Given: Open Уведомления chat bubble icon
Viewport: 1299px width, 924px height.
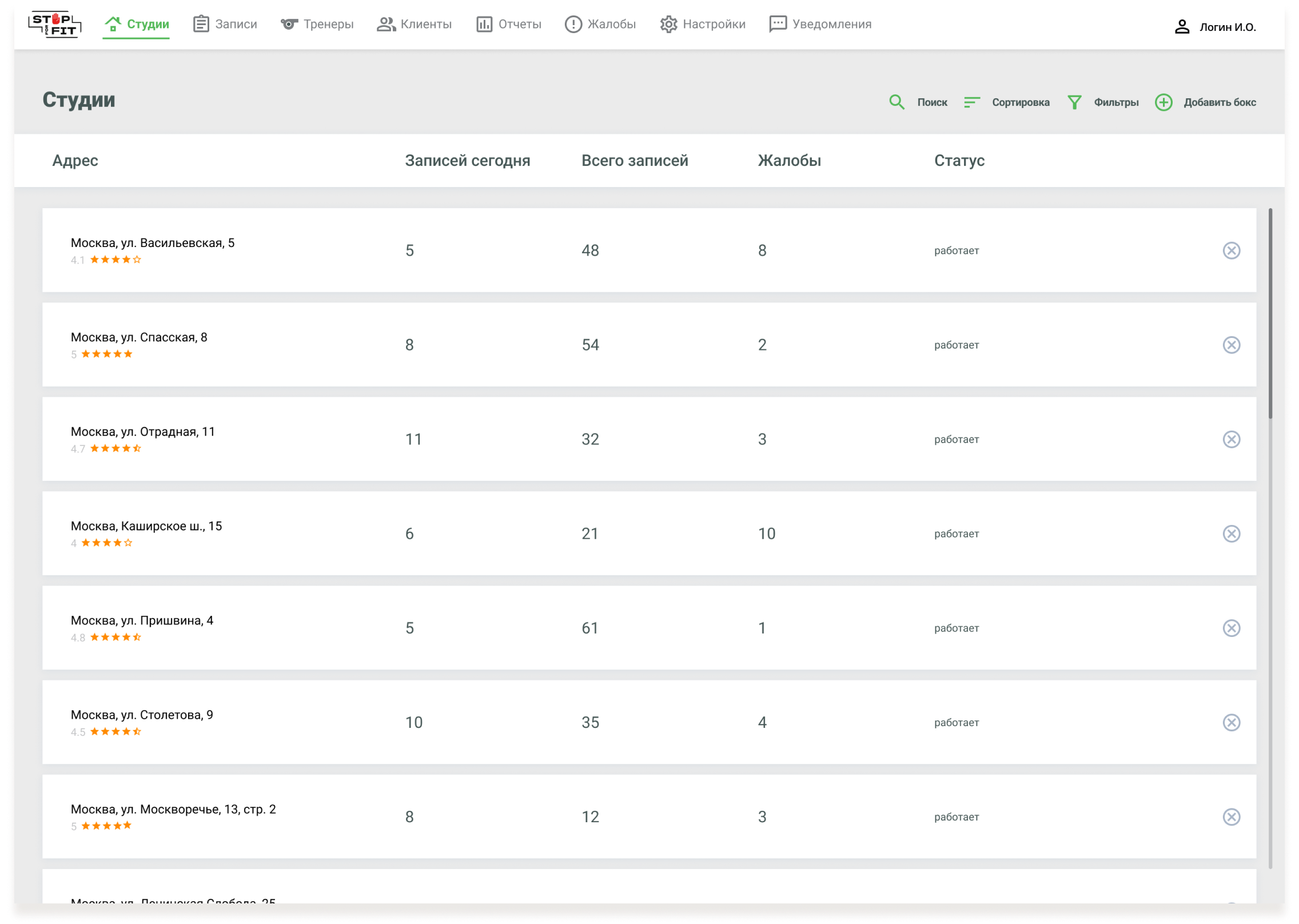Looking at the screenshot, I should [778, 25].
